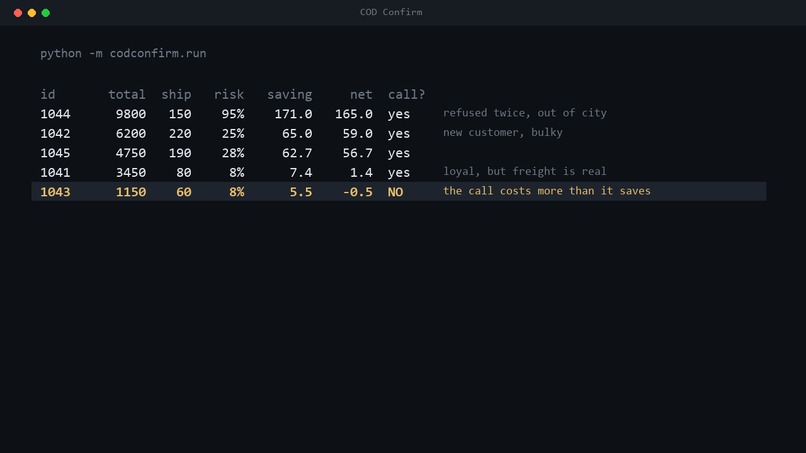Click note 'refused twice, out of city'
806x453 pixels.
coord(525,113)
